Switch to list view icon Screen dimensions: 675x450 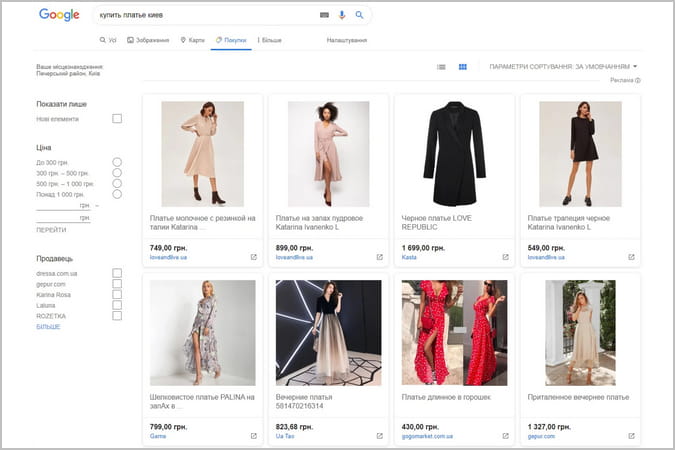[x=441, y=67]
